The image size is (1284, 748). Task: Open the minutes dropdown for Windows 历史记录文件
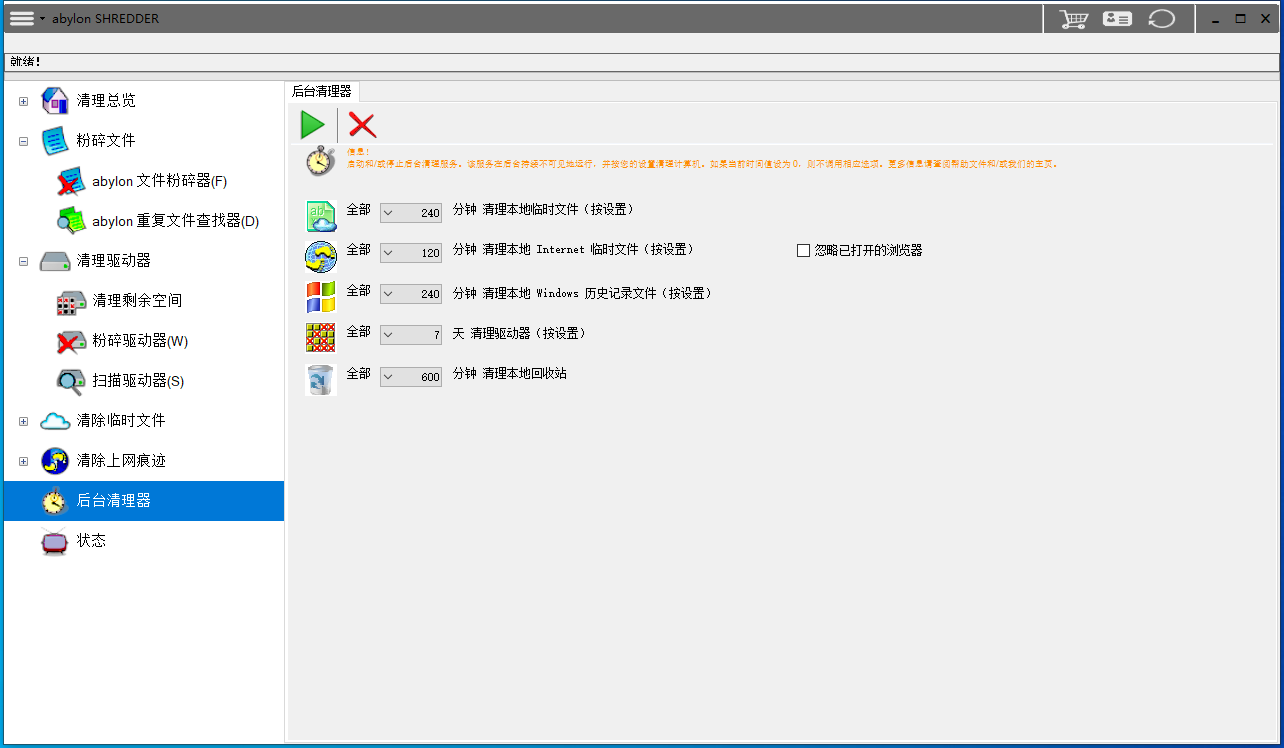pos(389,294)
